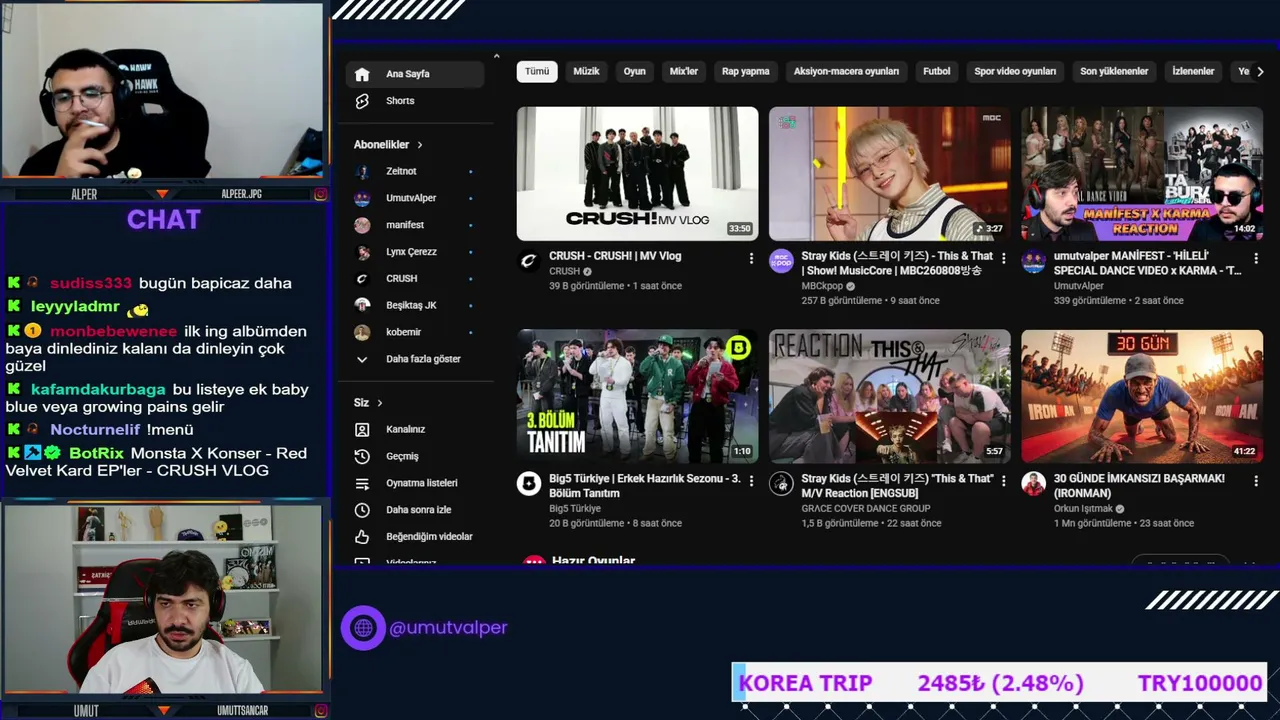This screenshot has width=1280, height=720.
Task: Play the Stray Kids MusicCore performance thumbnail
Action: click(x=889, y=174)
